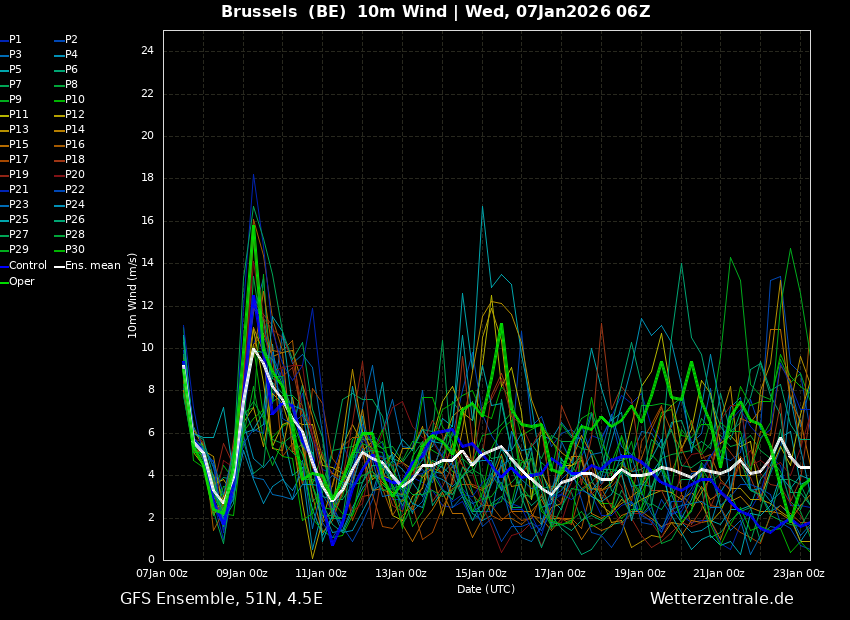Click the P14 legend entry
The image size is (850, 620).
(x=69, y=130)
